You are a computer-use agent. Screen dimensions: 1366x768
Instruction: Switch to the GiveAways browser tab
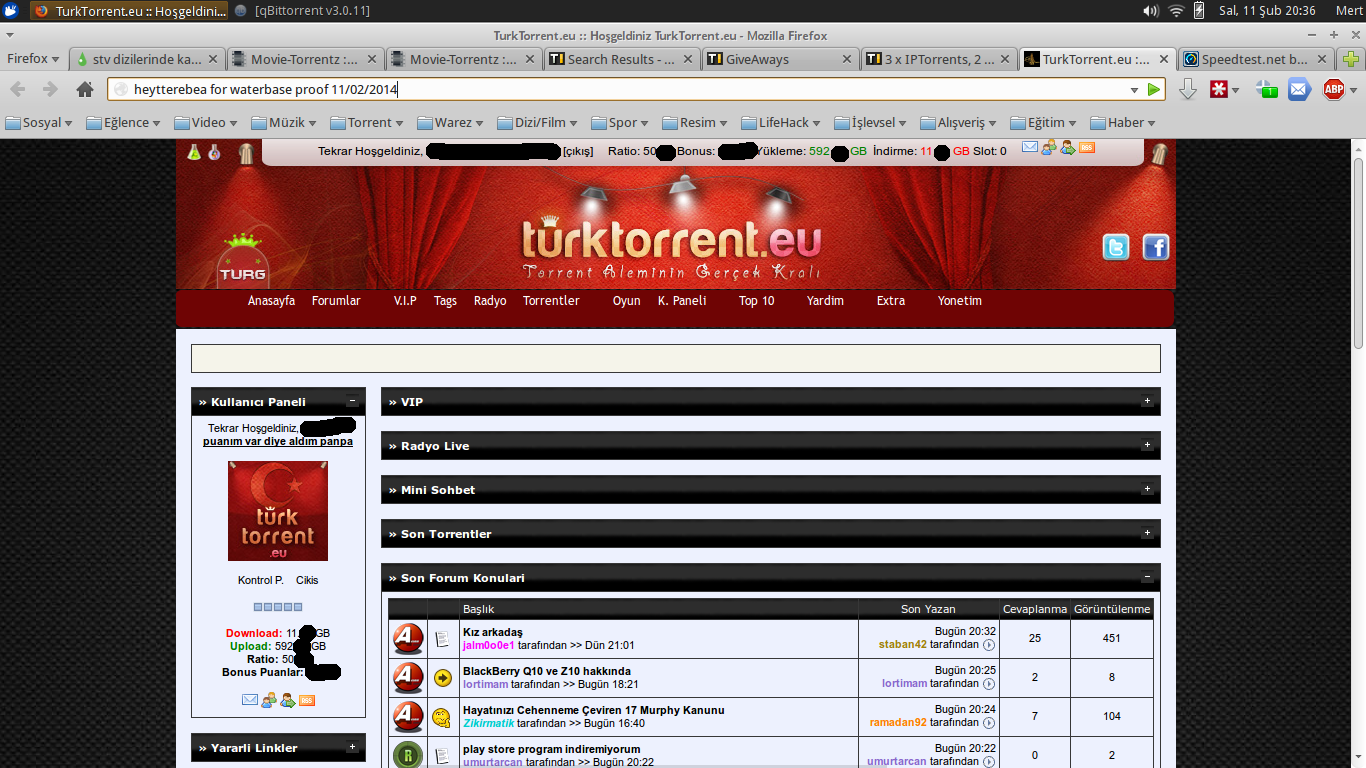pyautogui.click(x=780, y=59)
